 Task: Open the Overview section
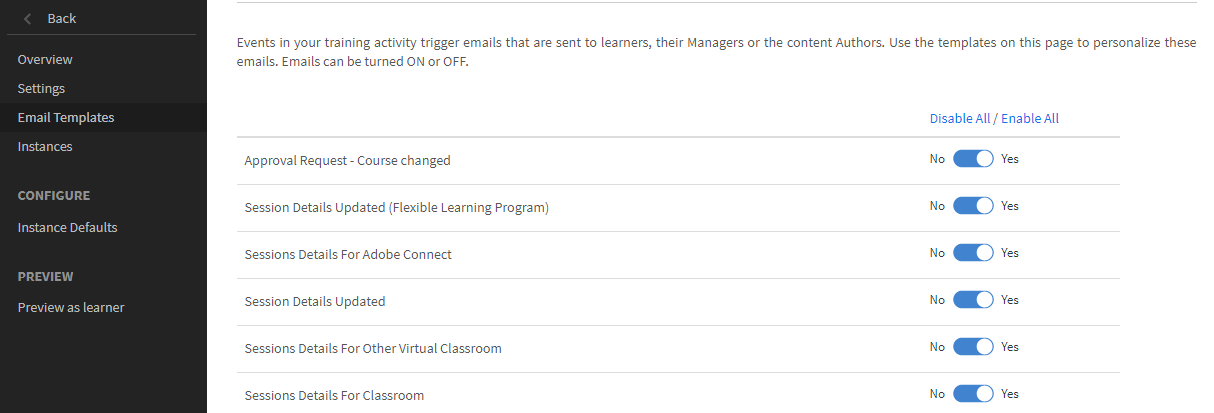click(x=45, y=60)
